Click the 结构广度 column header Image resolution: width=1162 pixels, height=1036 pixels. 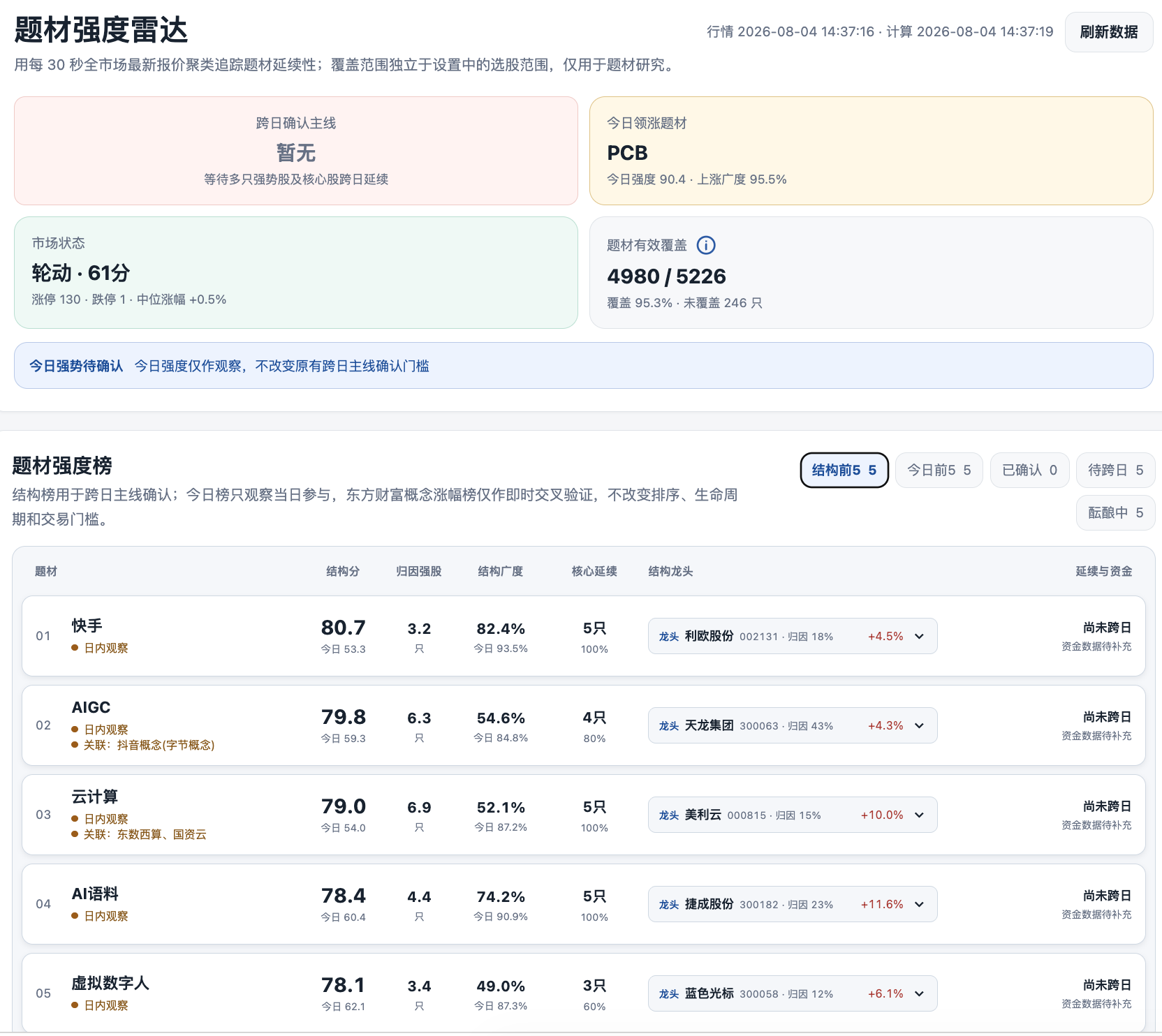coord(501,571)
